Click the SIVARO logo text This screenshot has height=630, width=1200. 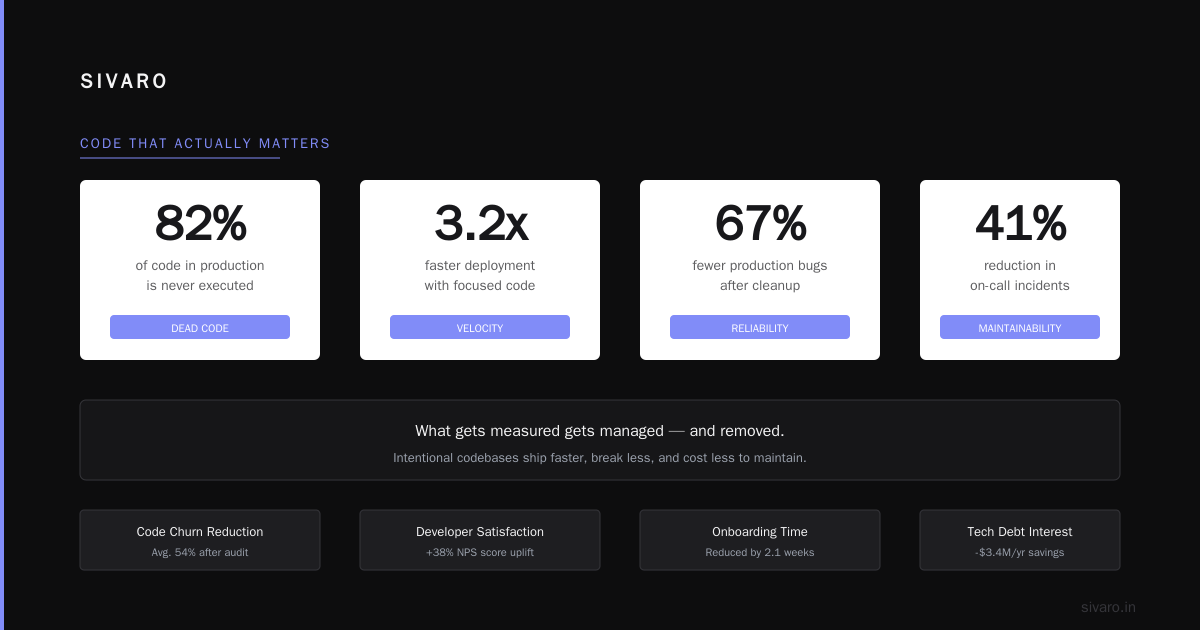[x=124, y=82]
